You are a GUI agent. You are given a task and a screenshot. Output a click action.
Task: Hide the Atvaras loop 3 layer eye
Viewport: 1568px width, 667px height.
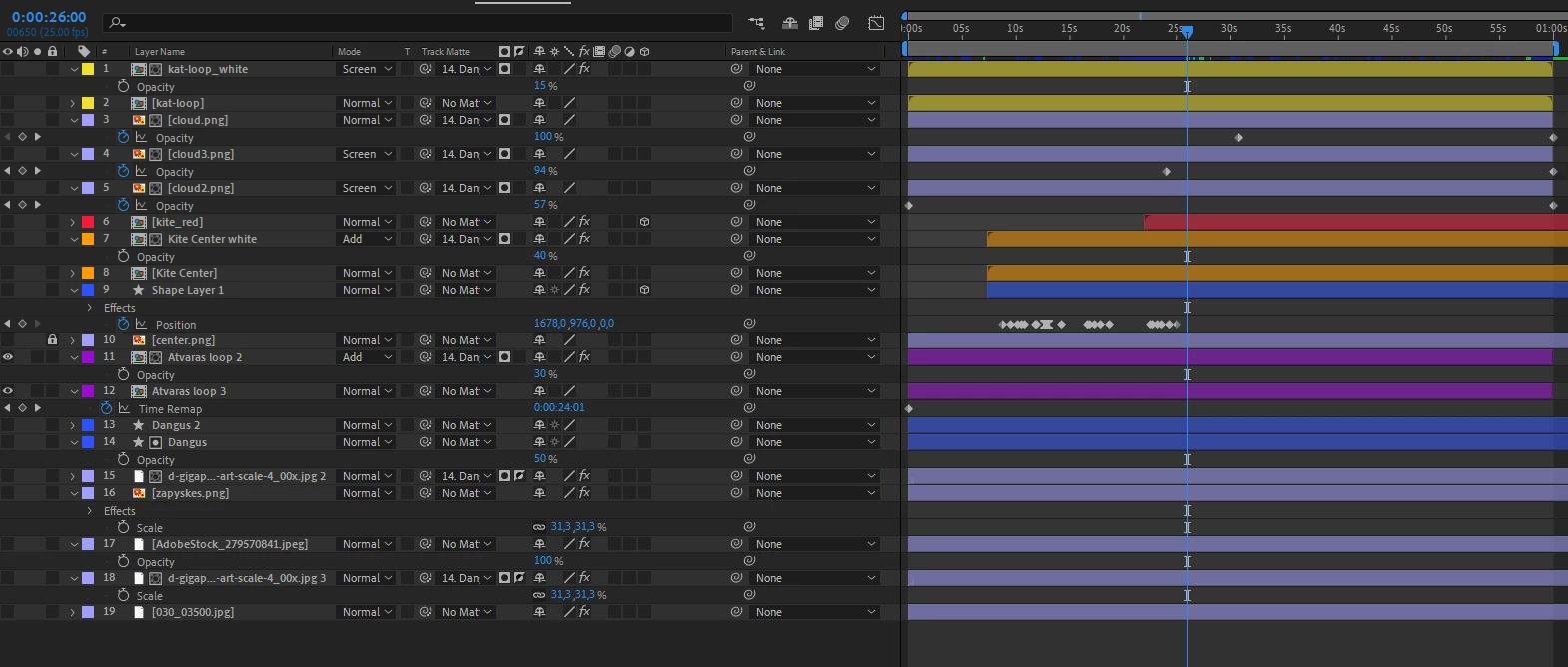point(8,391)
